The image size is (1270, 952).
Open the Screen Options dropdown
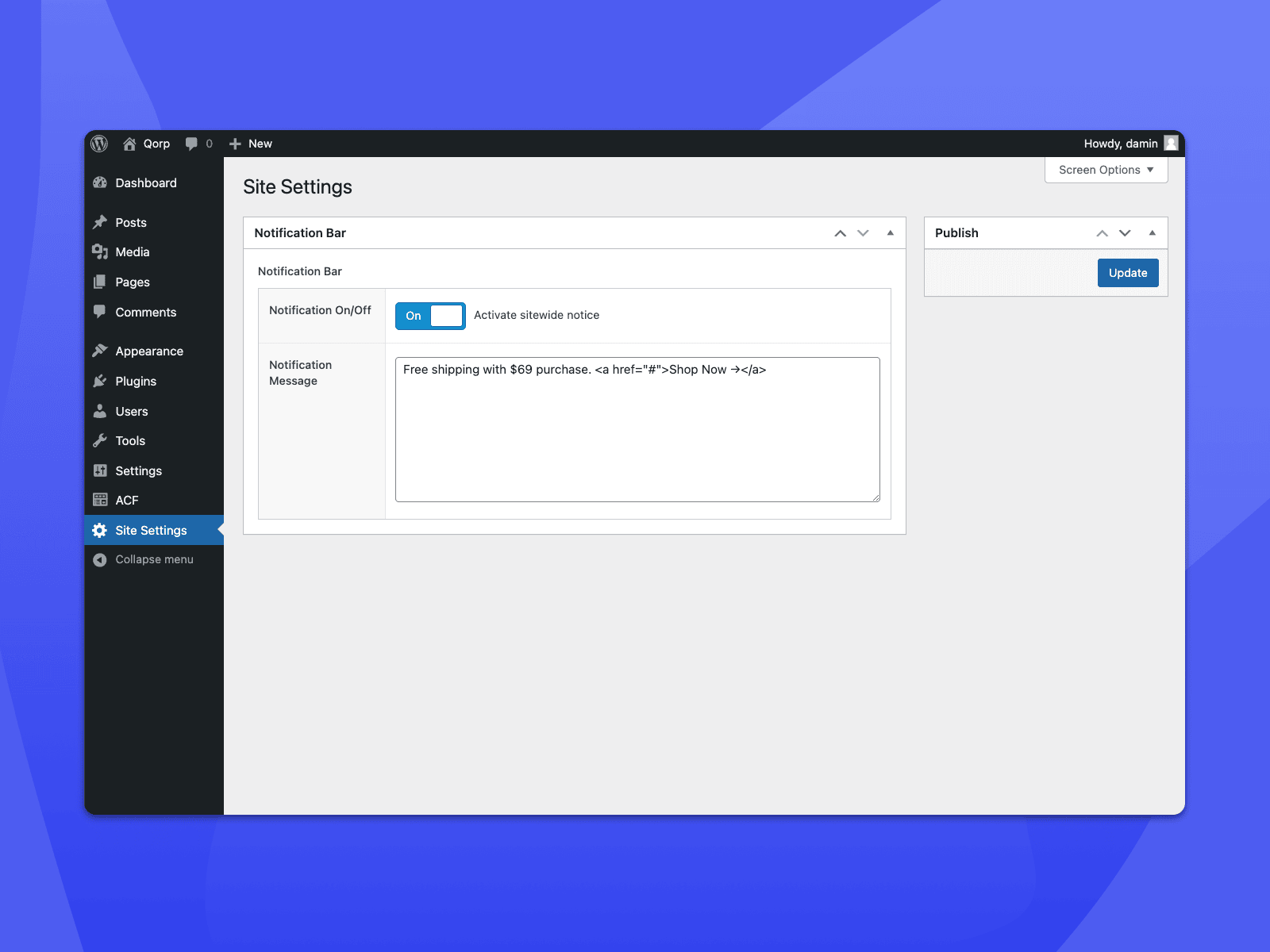[1106, 170]
